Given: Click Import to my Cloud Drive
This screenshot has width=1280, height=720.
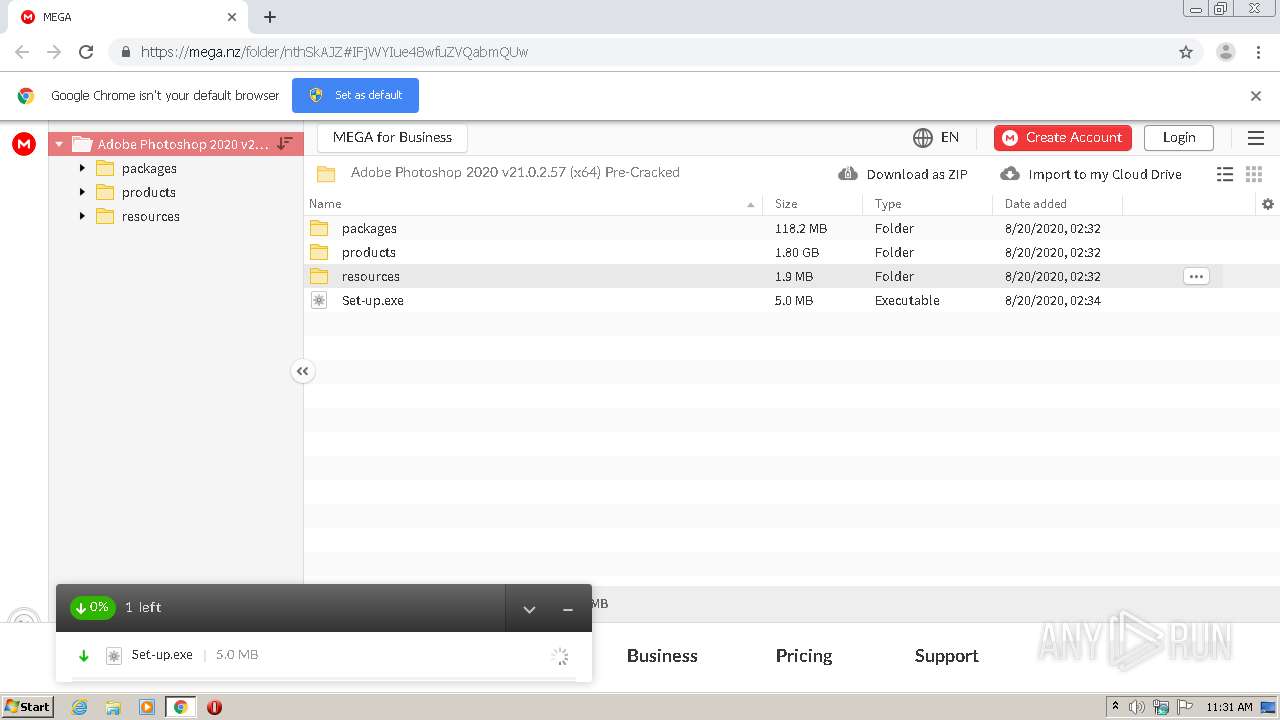Looking at the screenshot, I should [1091, 174].
